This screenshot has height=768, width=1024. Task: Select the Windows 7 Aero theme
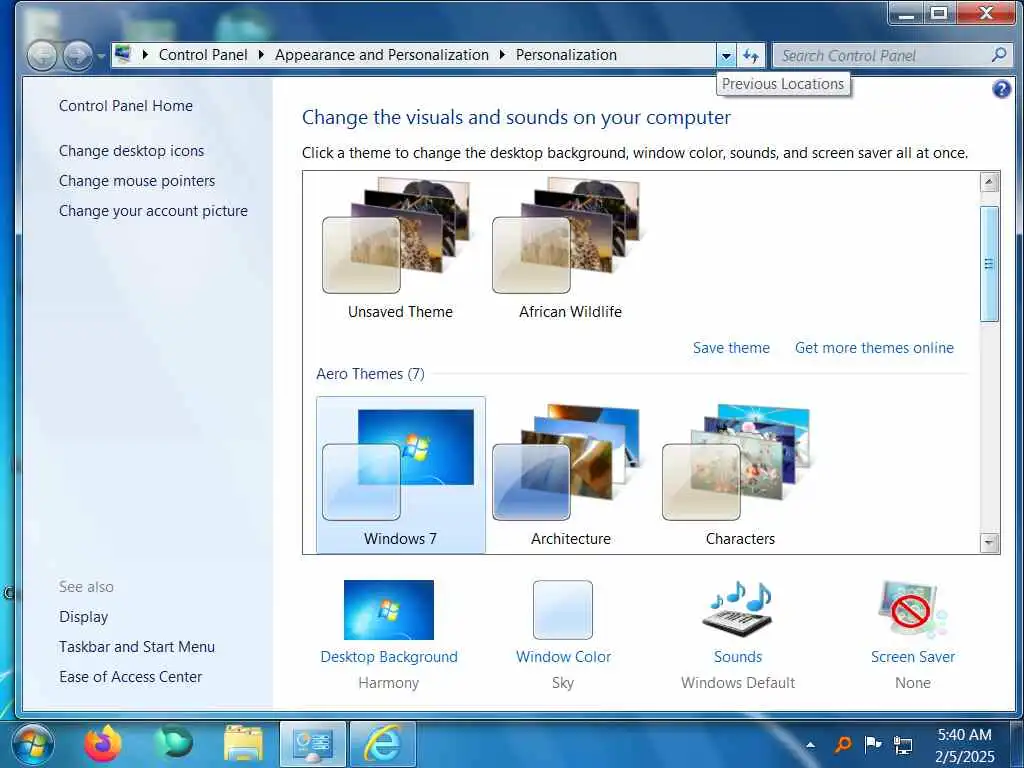pyautogui.click(x=400, y=475)
